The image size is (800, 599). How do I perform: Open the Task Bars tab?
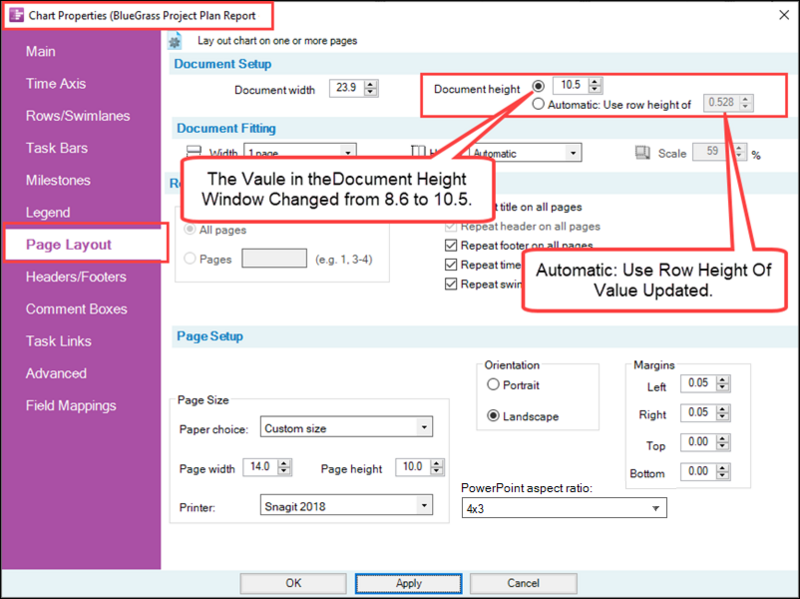coord(57,148)
